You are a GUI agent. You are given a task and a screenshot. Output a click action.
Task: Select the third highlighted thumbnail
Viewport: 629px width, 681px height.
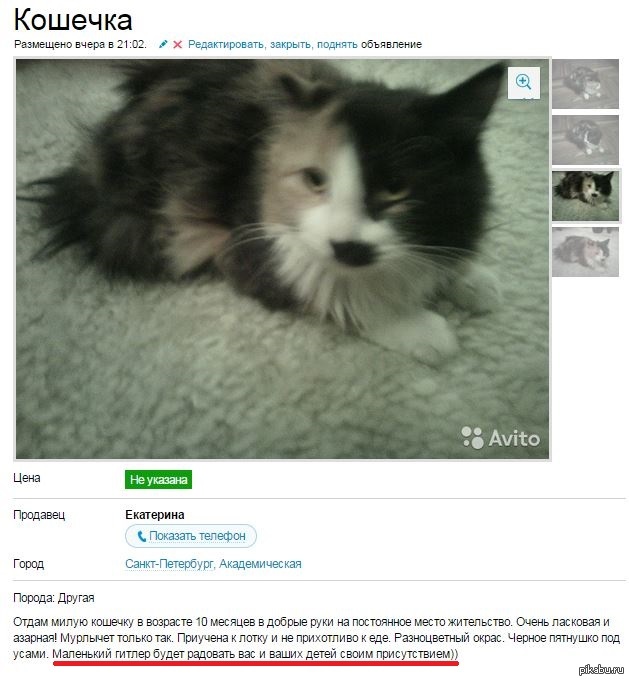pos(585,196)
